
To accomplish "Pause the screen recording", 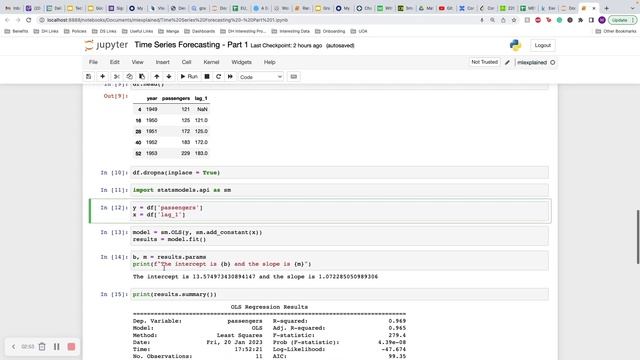I will (x=57, y=347).
